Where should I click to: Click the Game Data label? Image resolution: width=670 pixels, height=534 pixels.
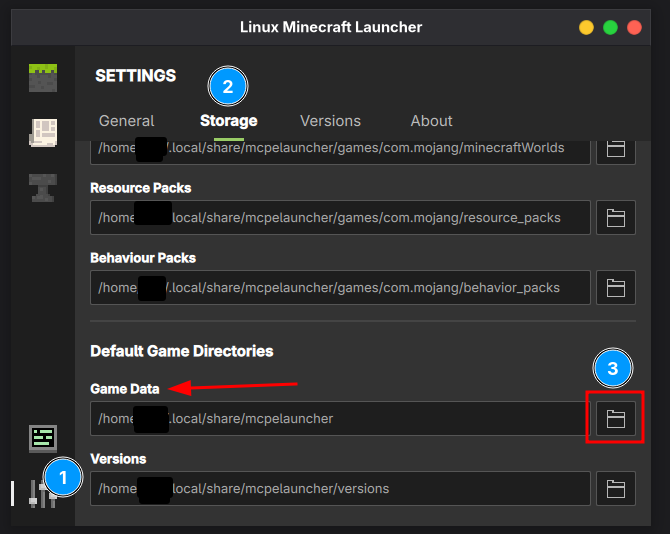[125, 389]
